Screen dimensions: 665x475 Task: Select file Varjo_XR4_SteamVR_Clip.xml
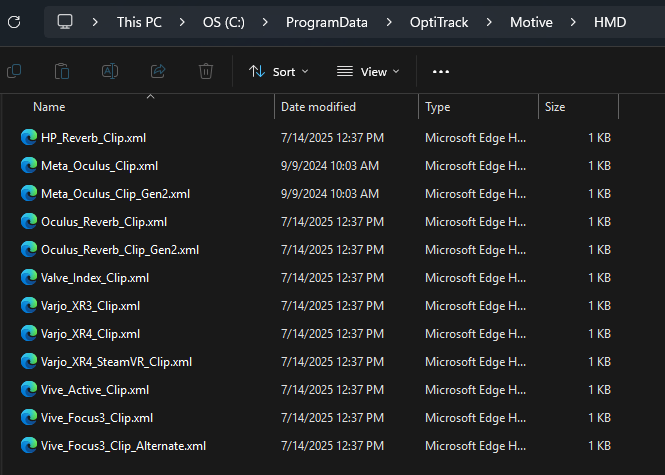[x=116, y=362]
